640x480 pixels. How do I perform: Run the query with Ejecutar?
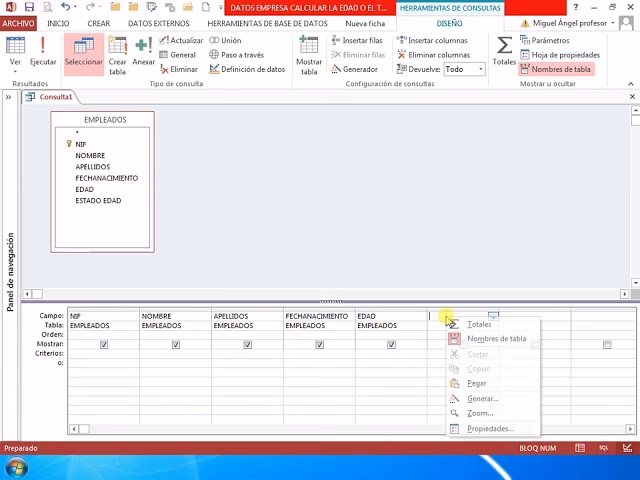point(43,52)
